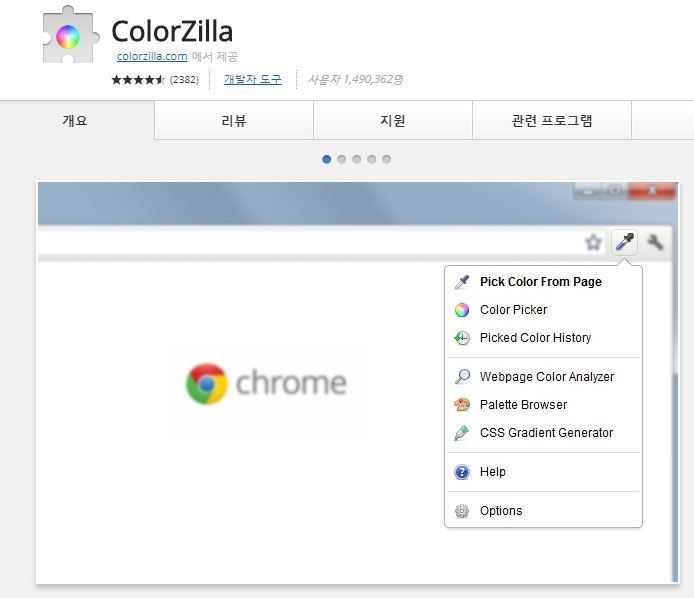
Task: Click the bookmark star icon in address bar
Action: pyautogui.click(x=593, y=242)
